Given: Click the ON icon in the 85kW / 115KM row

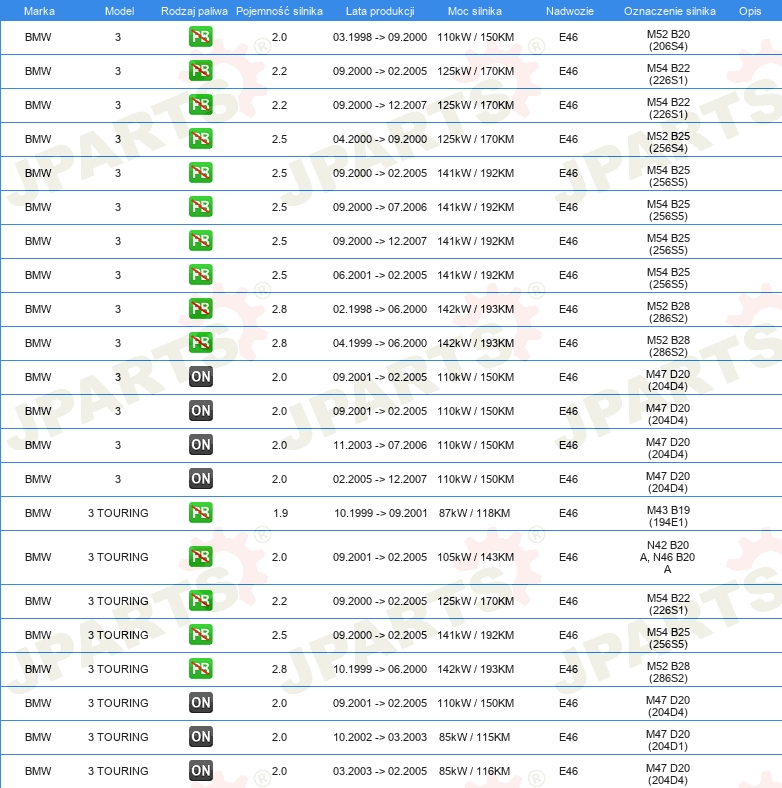Looking at the screenshot, I should (x=201, y=737).
